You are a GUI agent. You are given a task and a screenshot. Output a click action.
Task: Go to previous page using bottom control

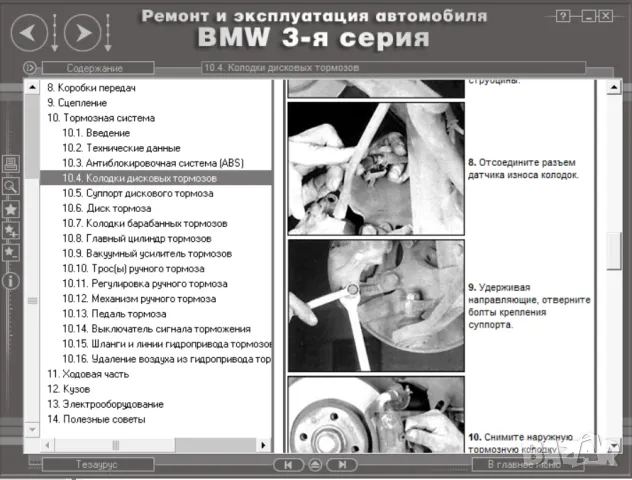click(x=288, y=465)
